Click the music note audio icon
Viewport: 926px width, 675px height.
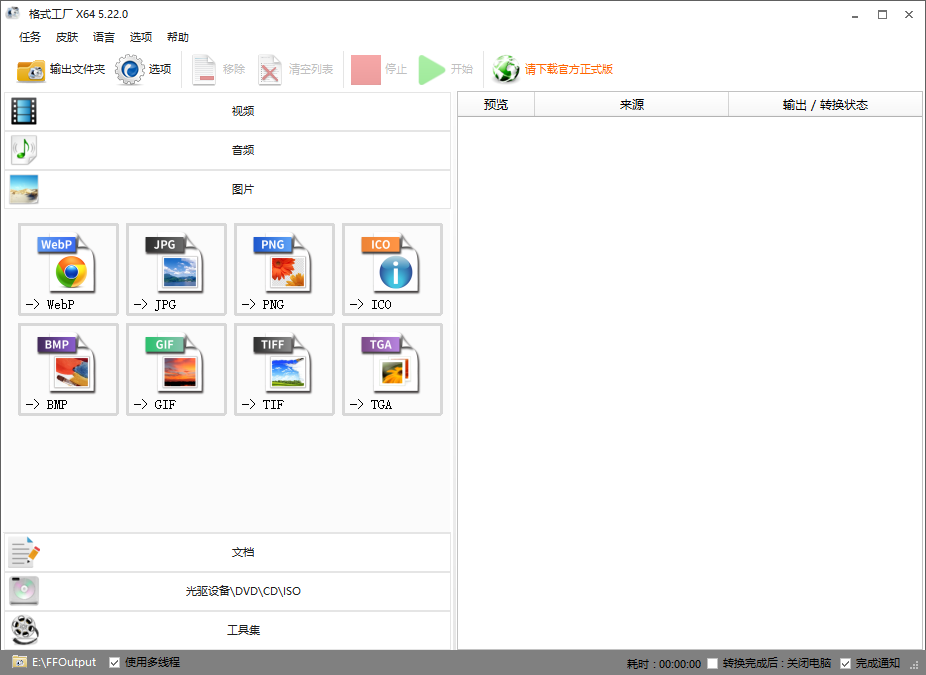coord(24,150)
